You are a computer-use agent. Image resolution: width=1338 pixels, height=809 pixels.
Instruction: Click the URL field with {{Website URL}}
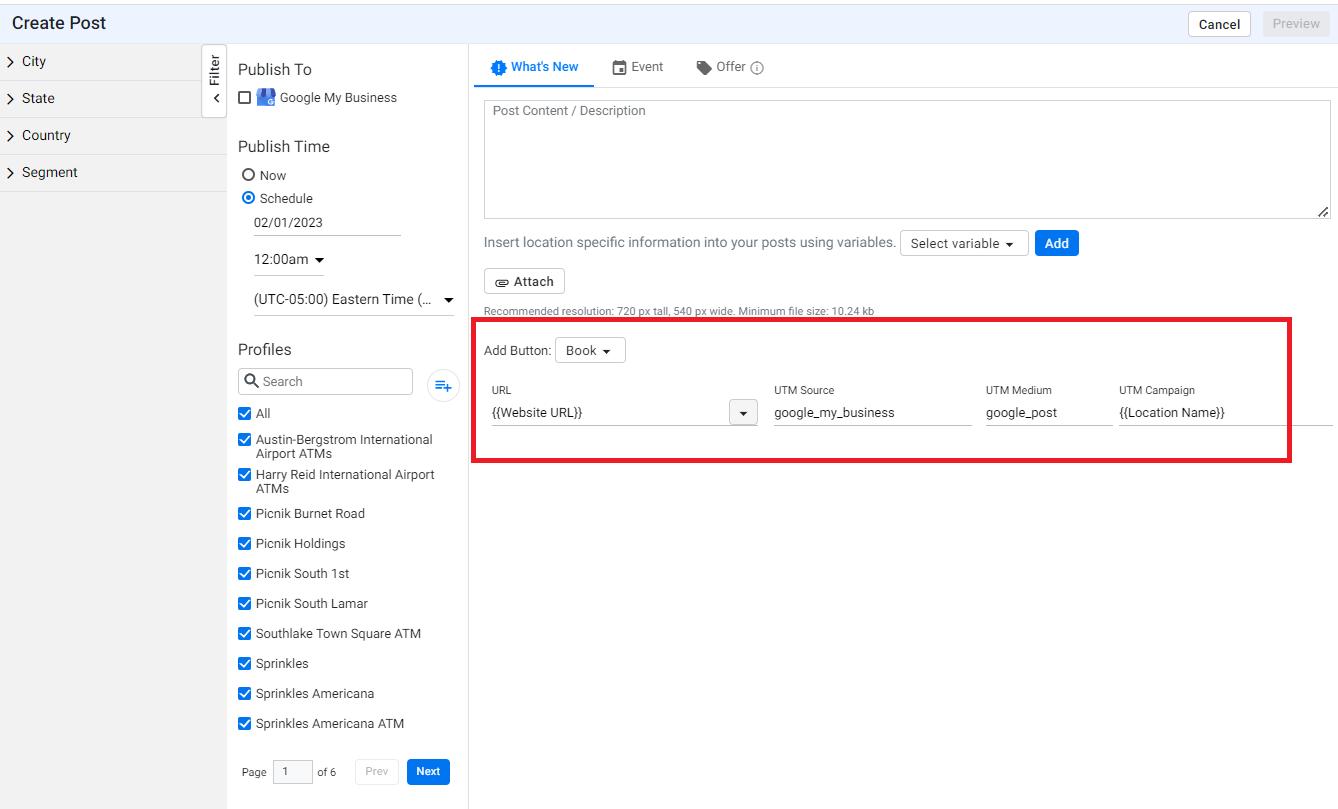(610, 413)
